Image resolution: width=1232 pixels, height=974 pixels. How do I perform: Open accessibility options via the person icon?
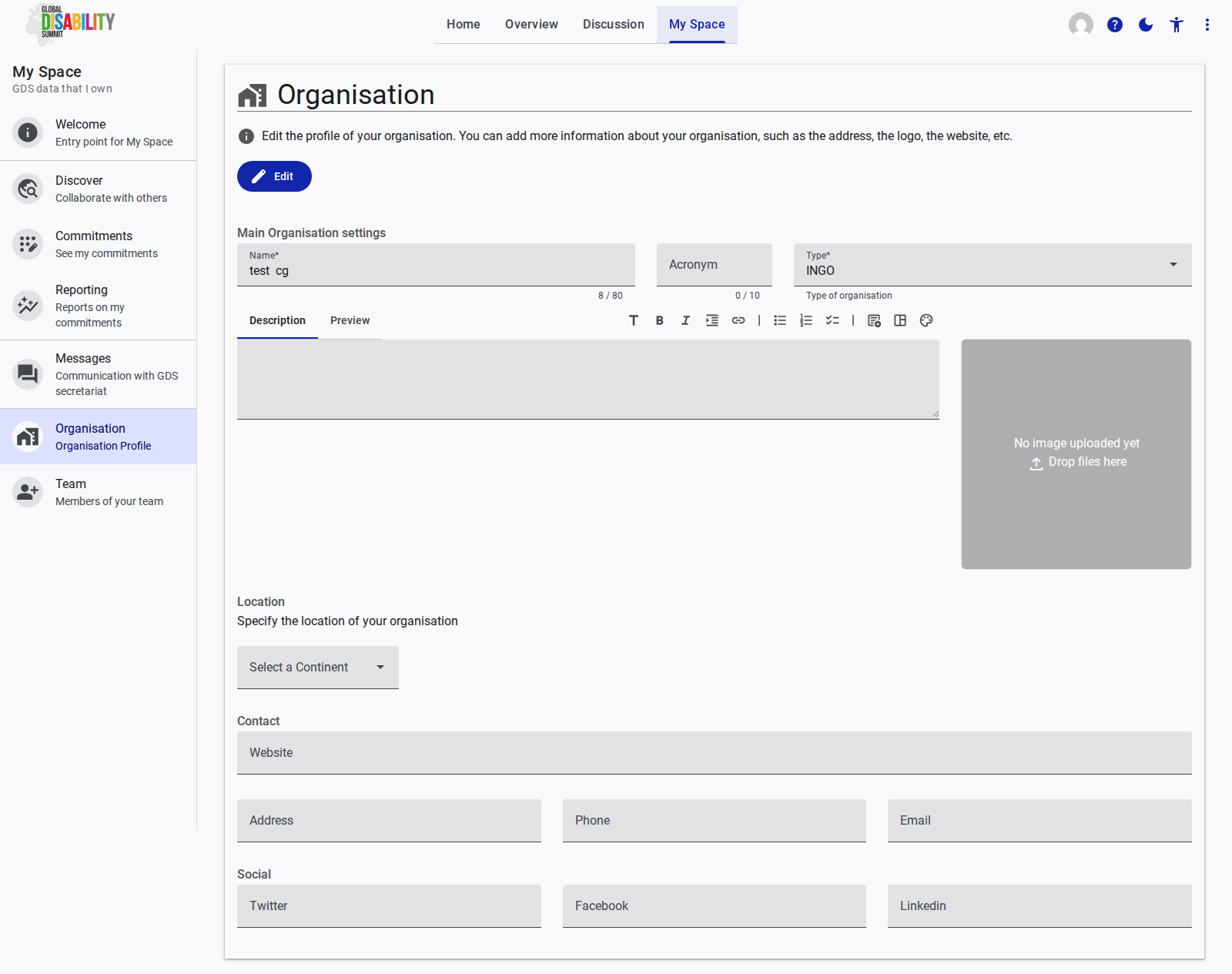click(1176, 25)
